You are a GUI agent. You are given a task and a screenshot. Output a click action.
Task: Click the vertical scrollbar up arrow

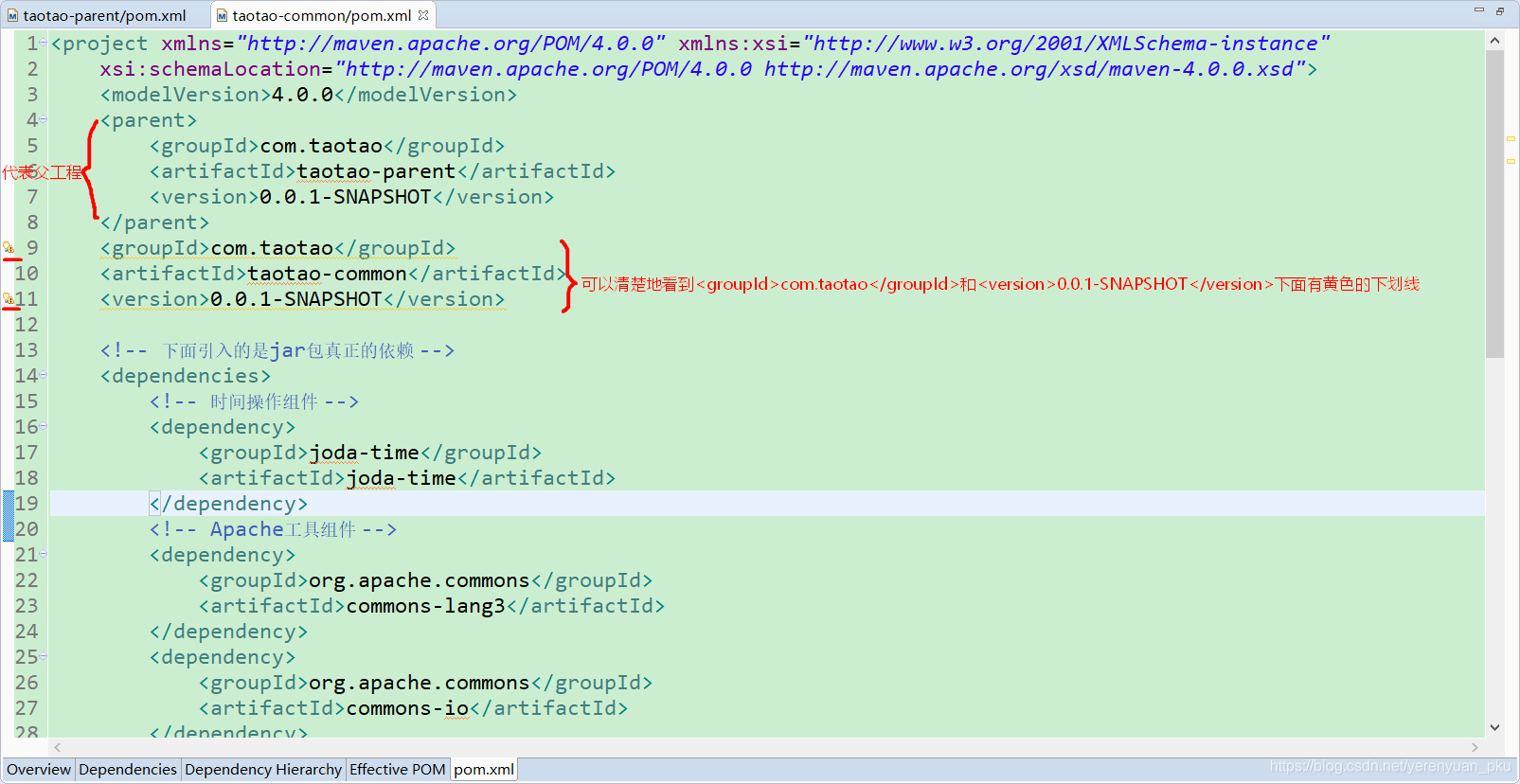[1494, 41]
